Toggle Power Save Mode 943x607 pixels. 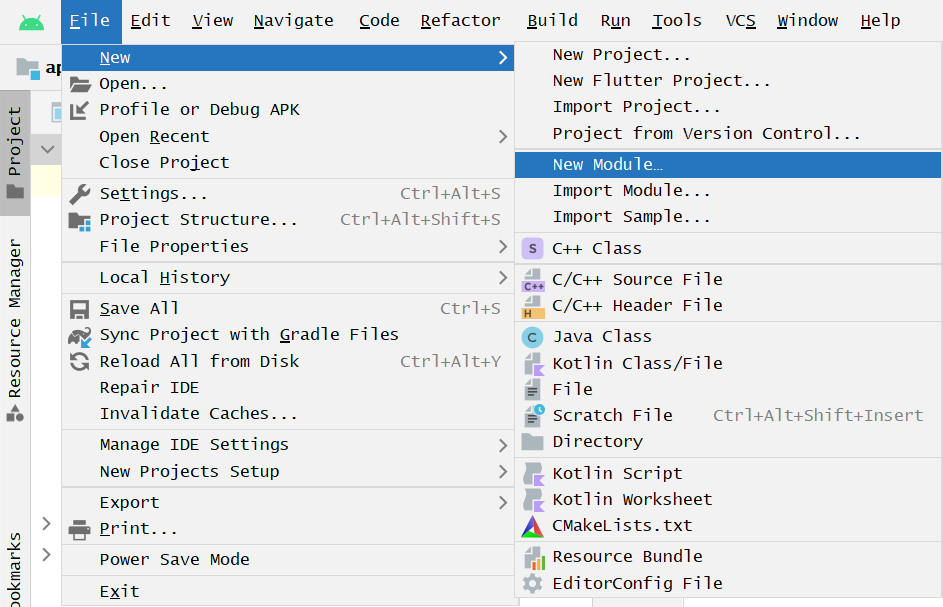(x=174, y=560)
